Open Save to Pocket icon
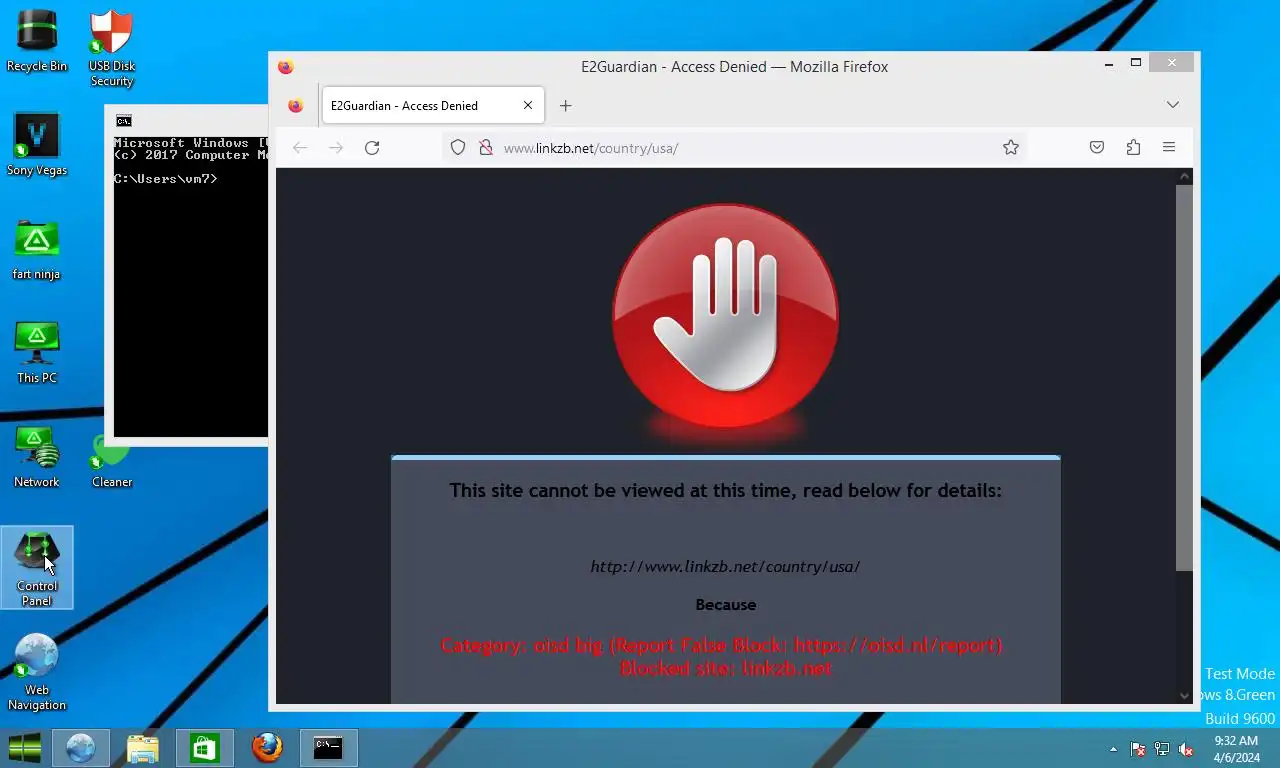The image size is (1280, 768). 1097,148
